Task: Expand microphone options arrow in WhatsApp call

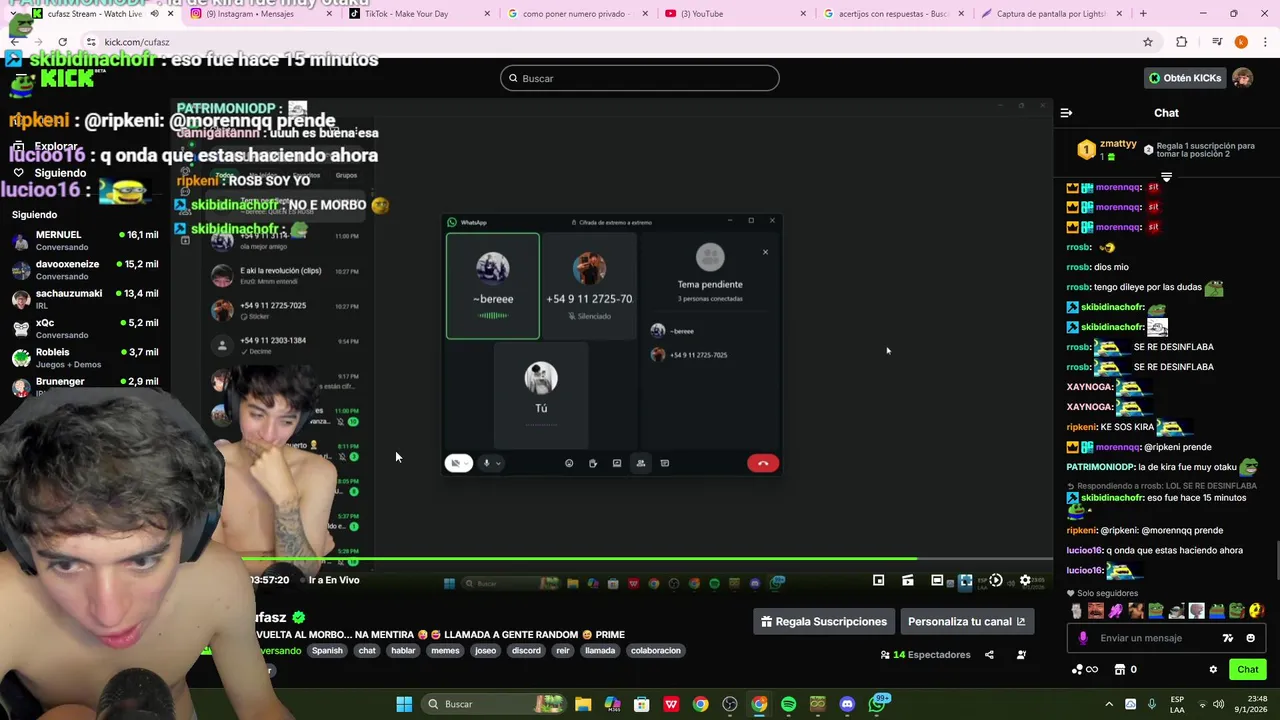Action: click(498, 463)
